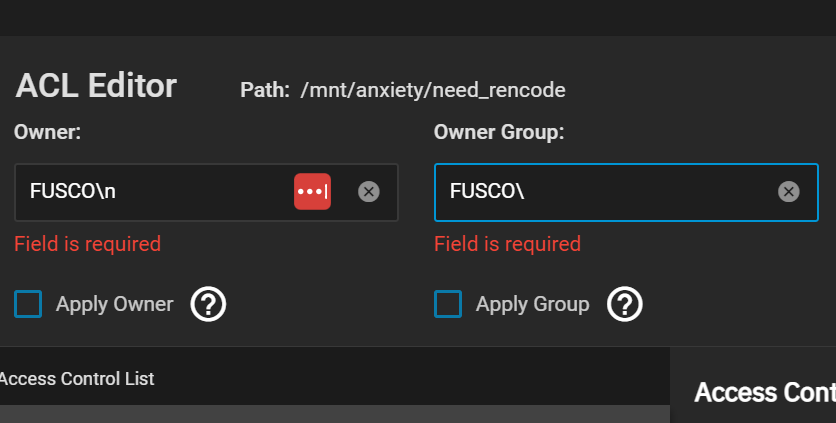Click the gray row below Access Control List
Viewport: 836px width, 423px height.
click(x=335, y=414)
